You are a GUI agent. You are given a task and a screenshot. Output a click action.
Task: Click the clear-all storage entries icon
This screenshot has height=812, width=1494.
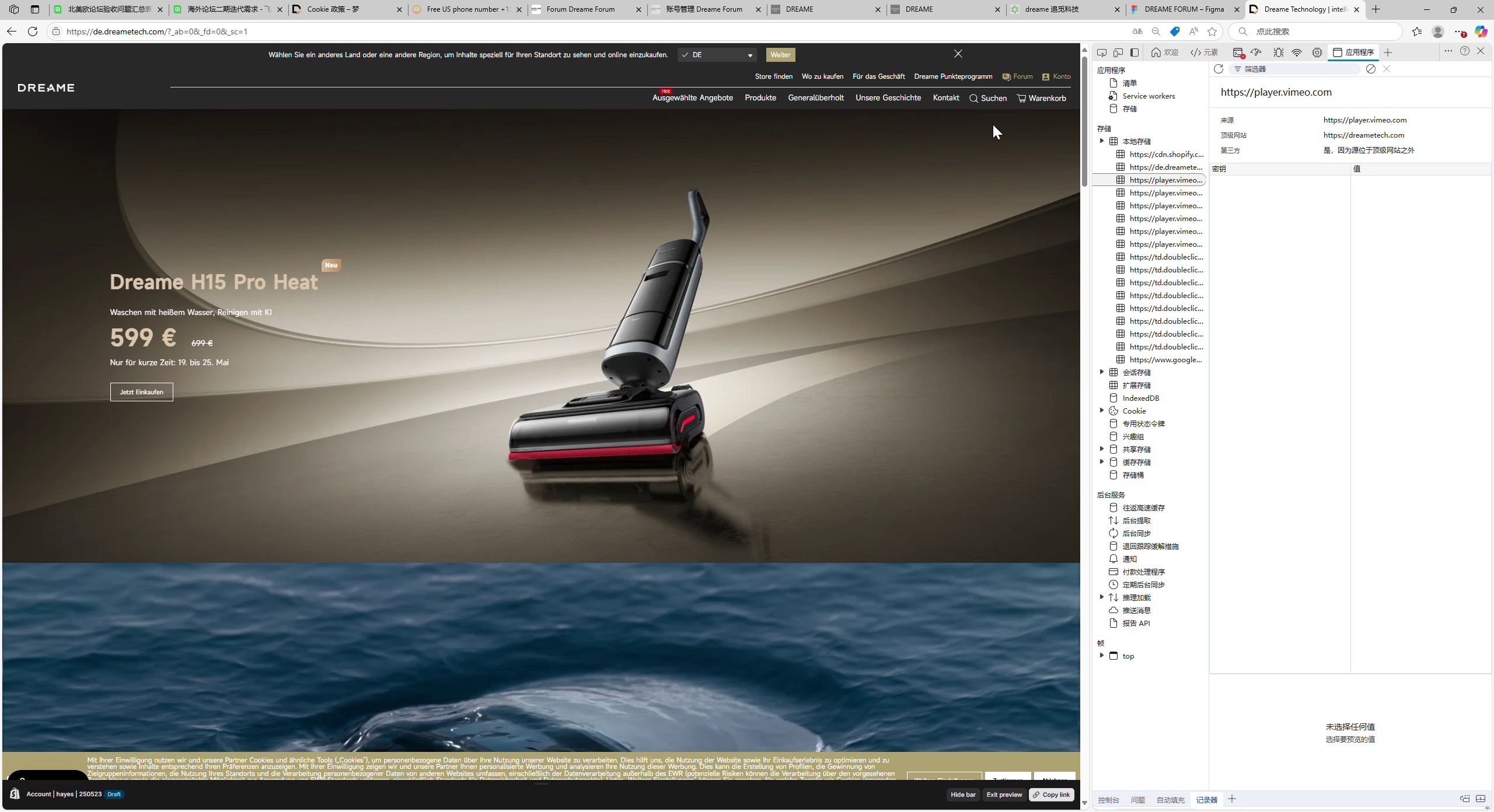[x=1371, y=69]
